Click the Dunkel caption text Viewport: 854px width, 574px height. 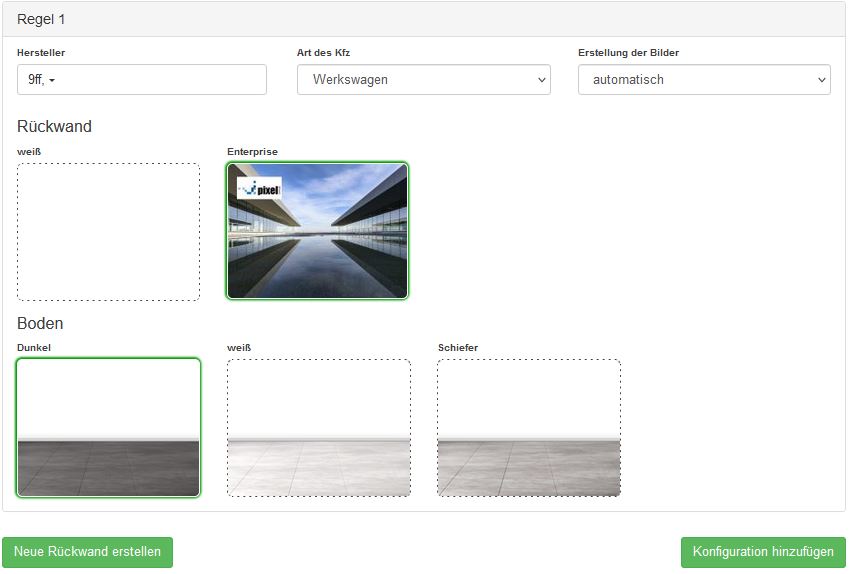click(34, 347)
